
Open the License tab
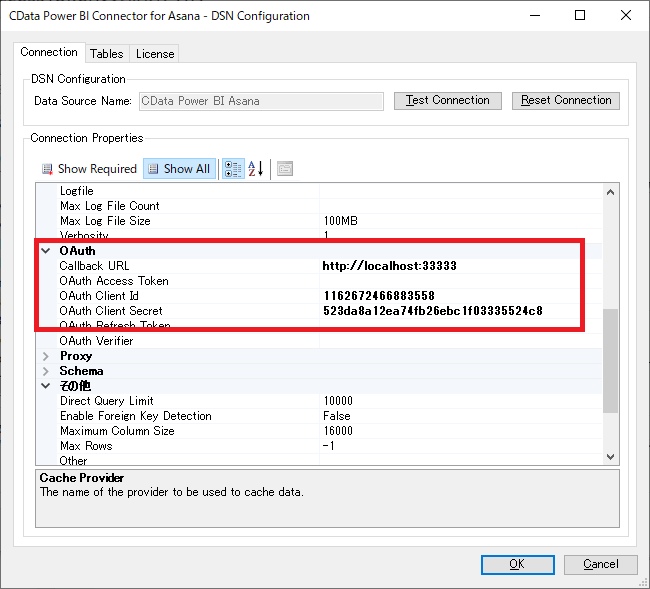point(155,54)
